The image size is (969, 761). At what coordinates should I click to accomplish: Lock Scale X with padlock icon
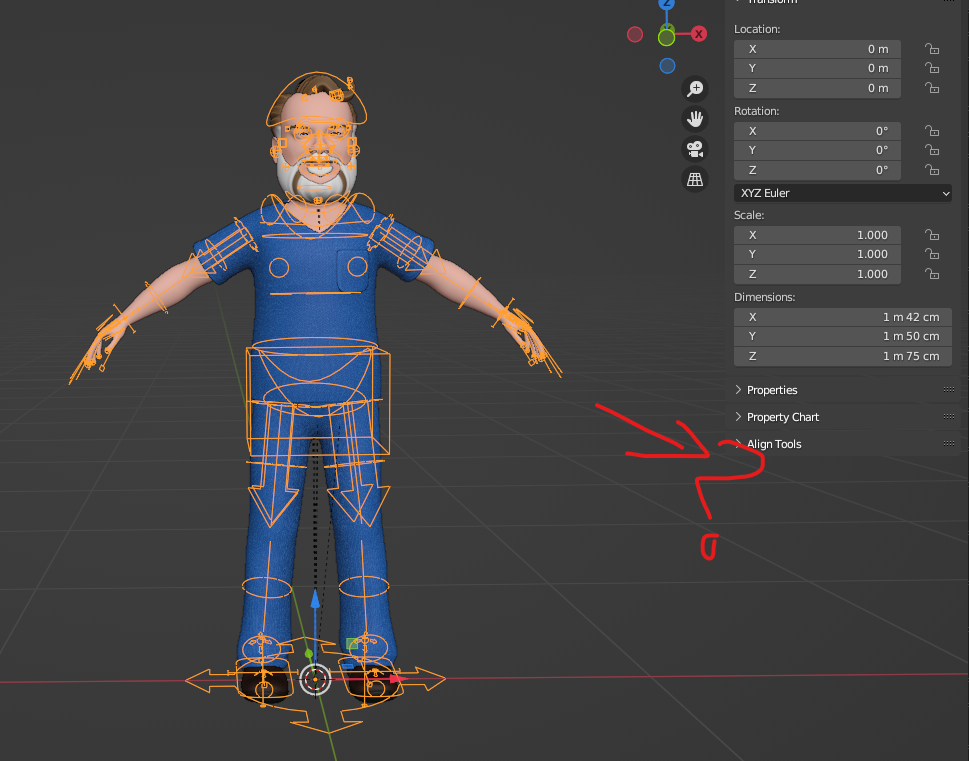pos(932,235)
